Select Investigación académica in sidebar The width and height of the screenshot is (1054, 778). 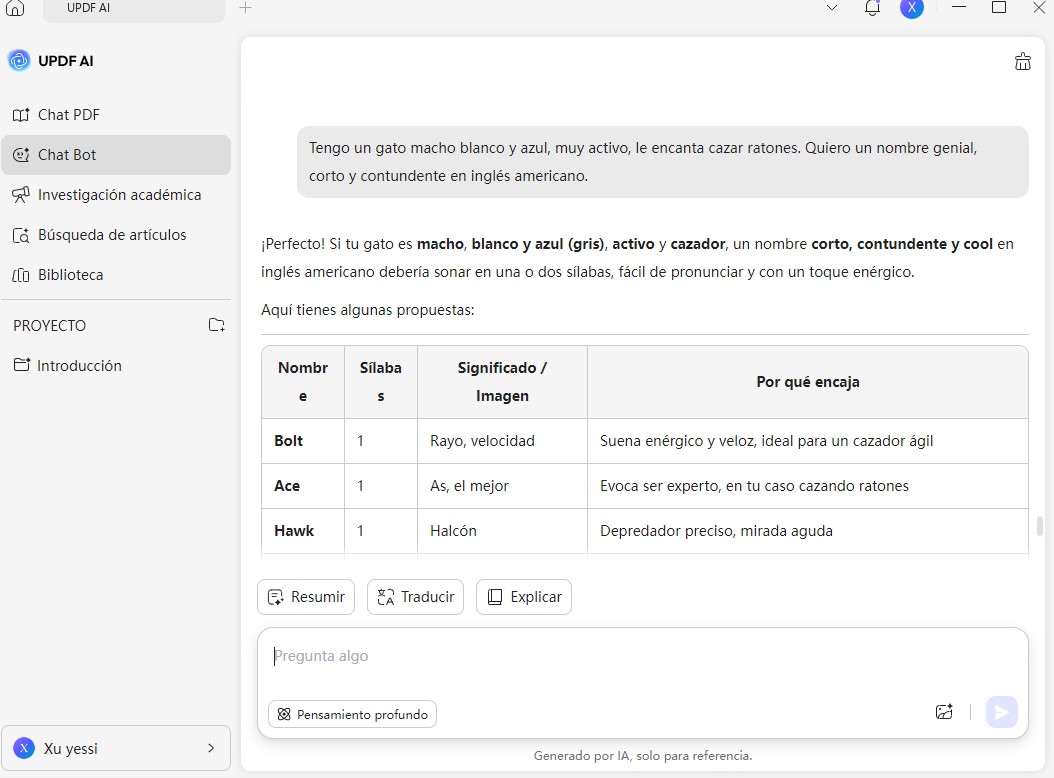tap(119, 195)
